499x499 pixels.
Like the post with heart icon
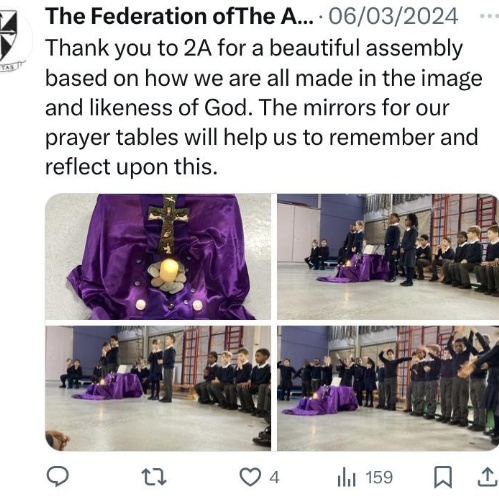pyautogui.click(x=250, y=477)
